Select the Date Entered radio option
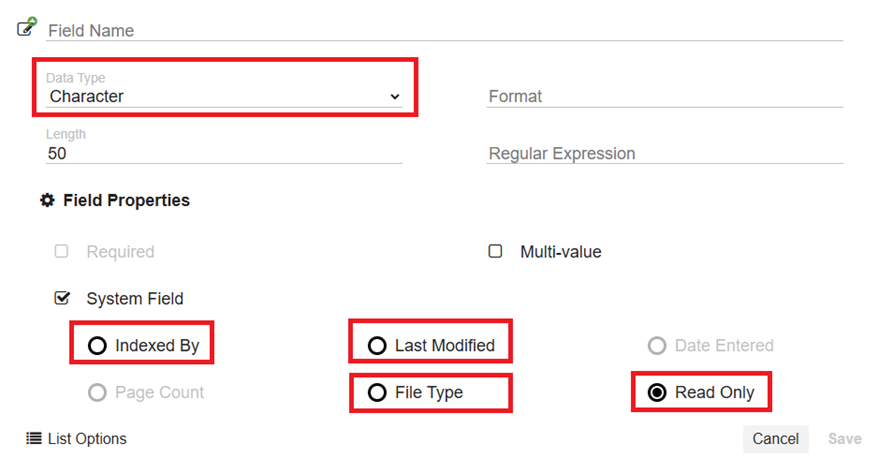 (x=657, y=345)
